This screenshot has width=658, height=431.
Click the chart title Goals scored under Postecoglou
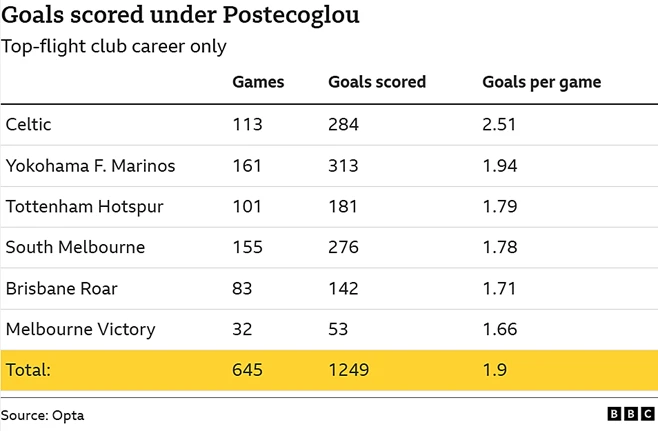coord(180,16)
